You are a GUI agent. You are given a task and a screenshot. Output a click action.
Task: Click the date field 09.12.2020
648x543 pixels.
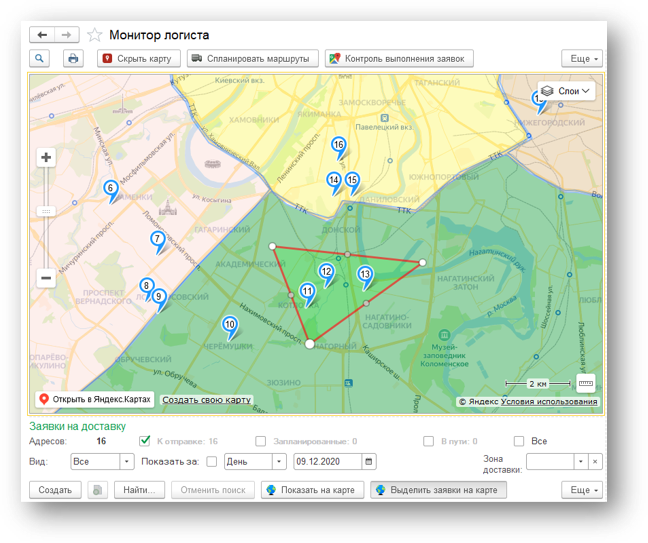click(x=327, y=462)
